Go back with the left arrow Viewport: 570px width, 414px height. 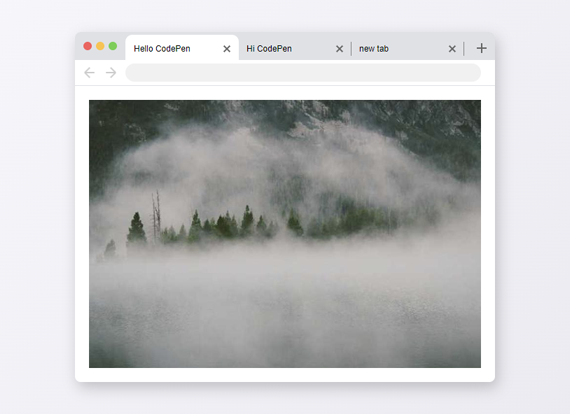(89, 73)
